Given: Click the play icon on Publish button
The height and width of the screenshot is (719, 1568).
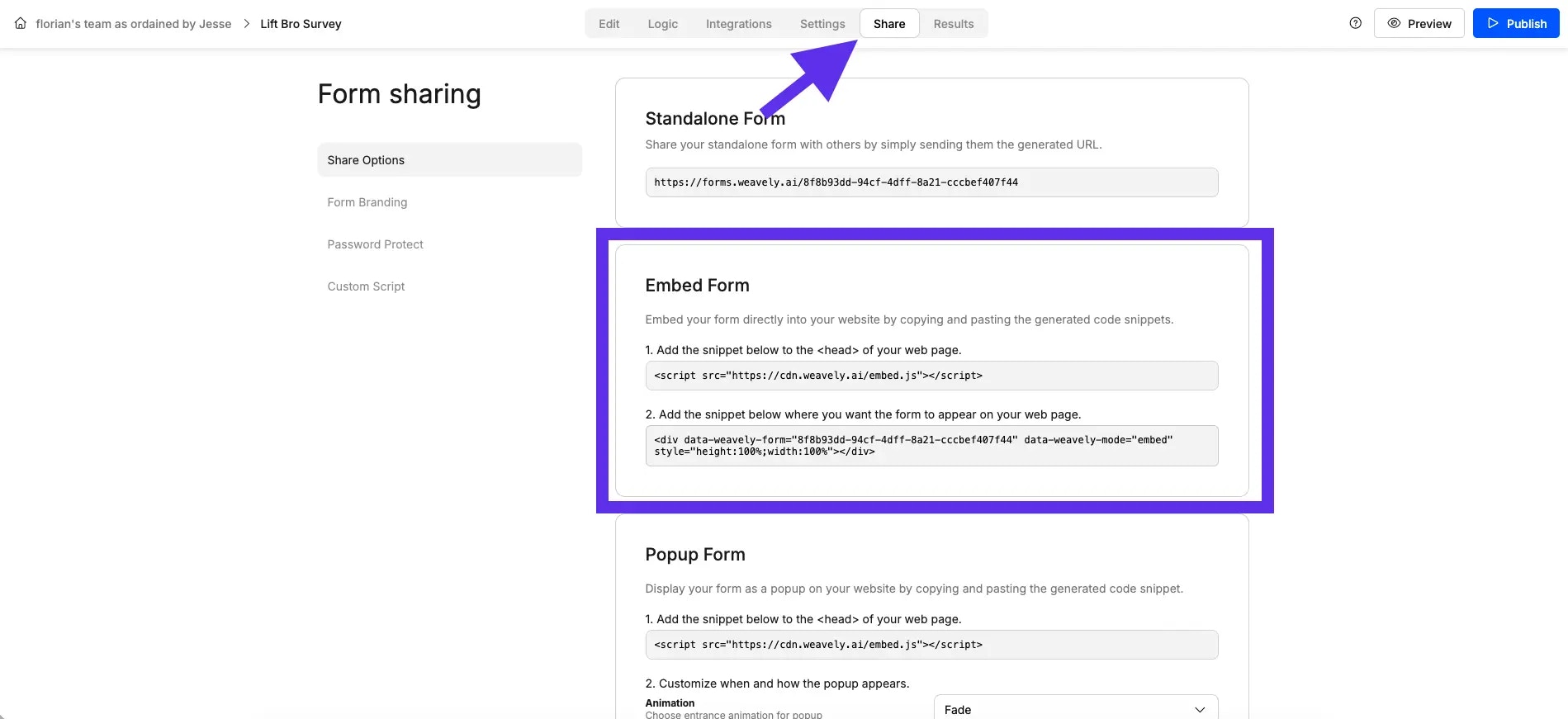Looking at the screenshot, I should [x=1491, y=23].
